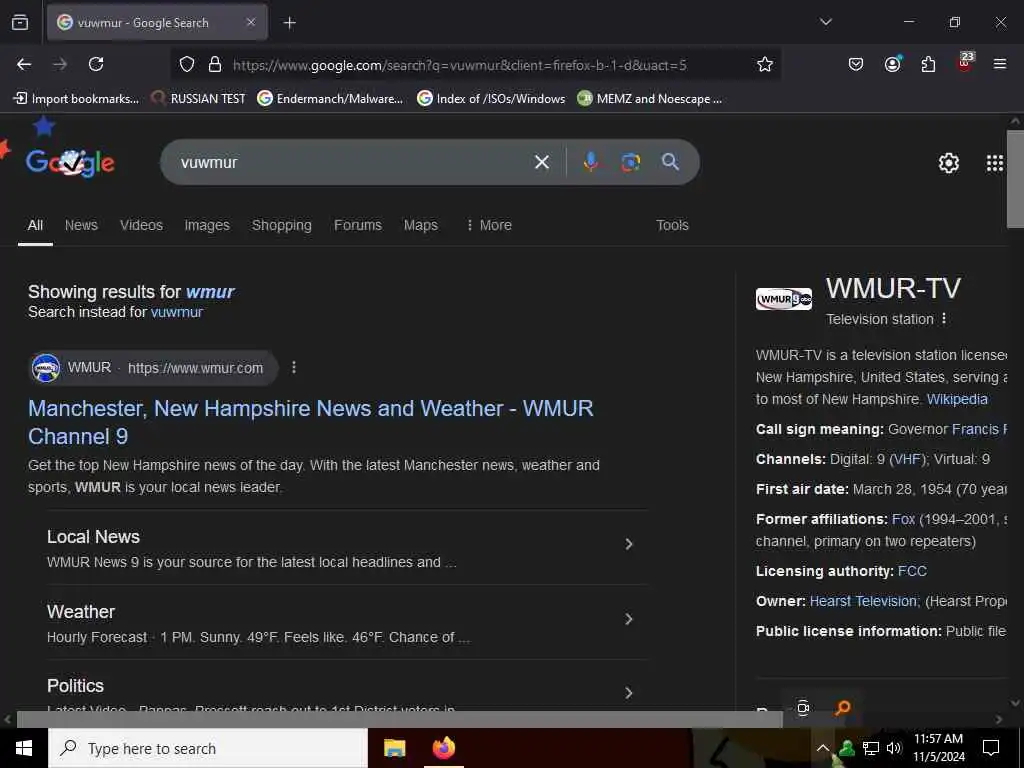
Task: Clear the search box with the X
Action: (x=541, y=162)
